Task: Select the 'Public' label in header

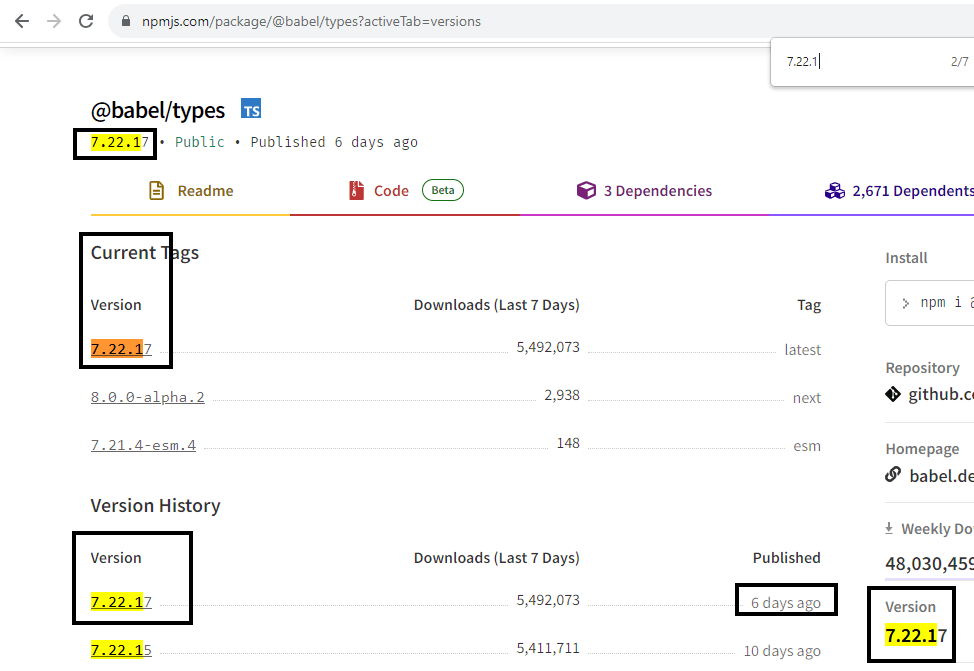Action: [x=199, y=142]
